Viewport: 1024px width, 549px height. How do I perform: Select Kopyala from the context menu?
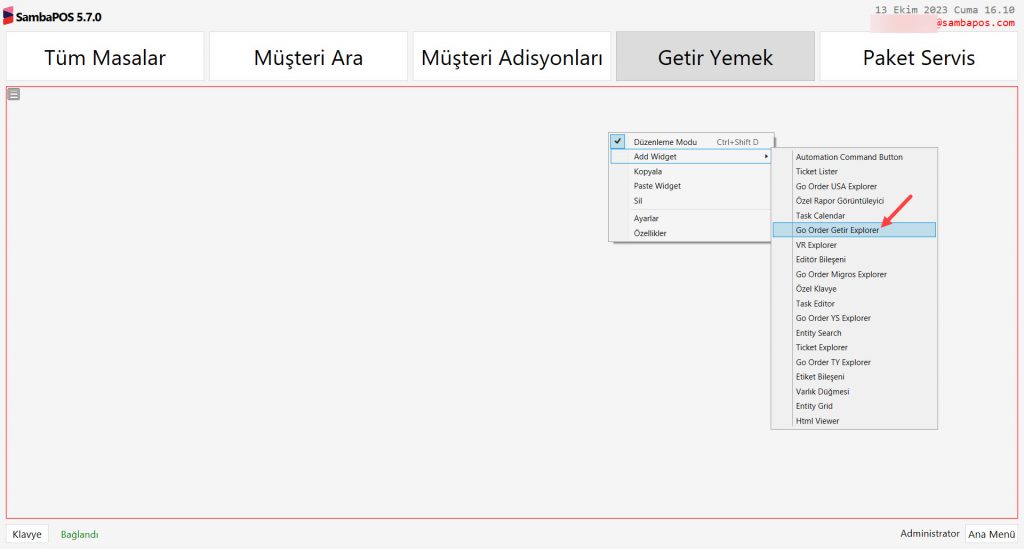pyautogui.click(x=648, y=172)
